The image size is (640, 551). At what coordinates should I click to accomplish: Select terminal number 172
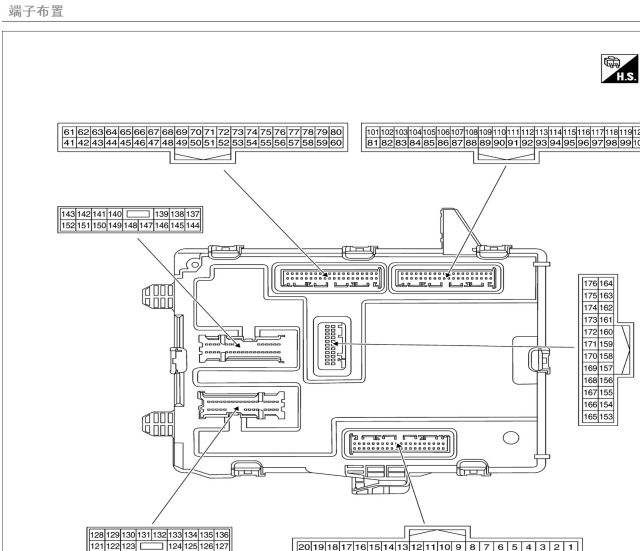[x=590, y=332]
